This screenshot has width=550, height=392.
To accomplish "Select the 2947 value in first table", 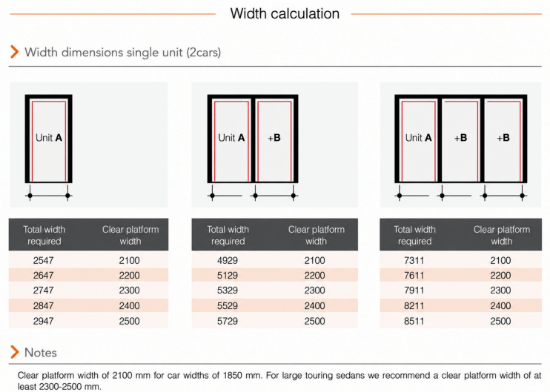I will pyautogui.click(x=43, y=321).
